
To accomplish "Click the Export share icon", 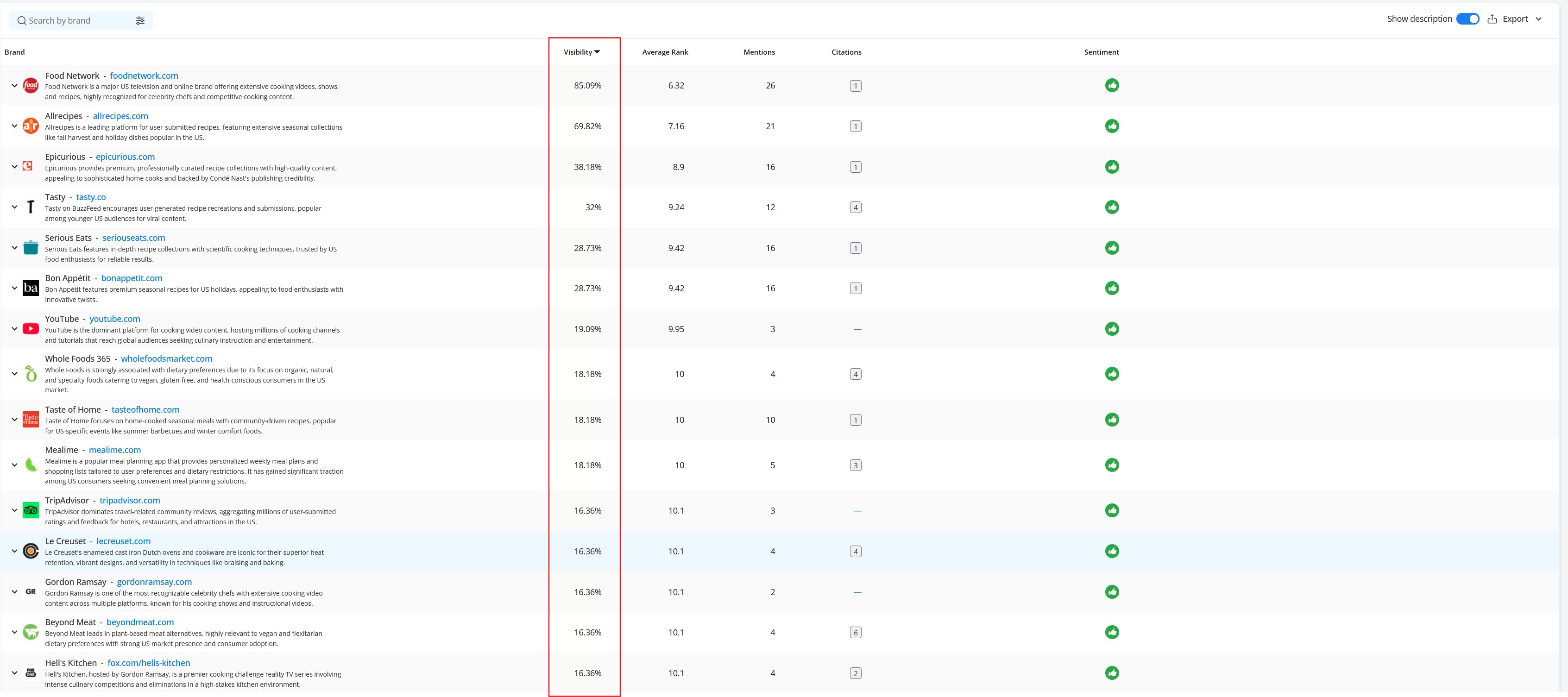I will [1492, 19].
